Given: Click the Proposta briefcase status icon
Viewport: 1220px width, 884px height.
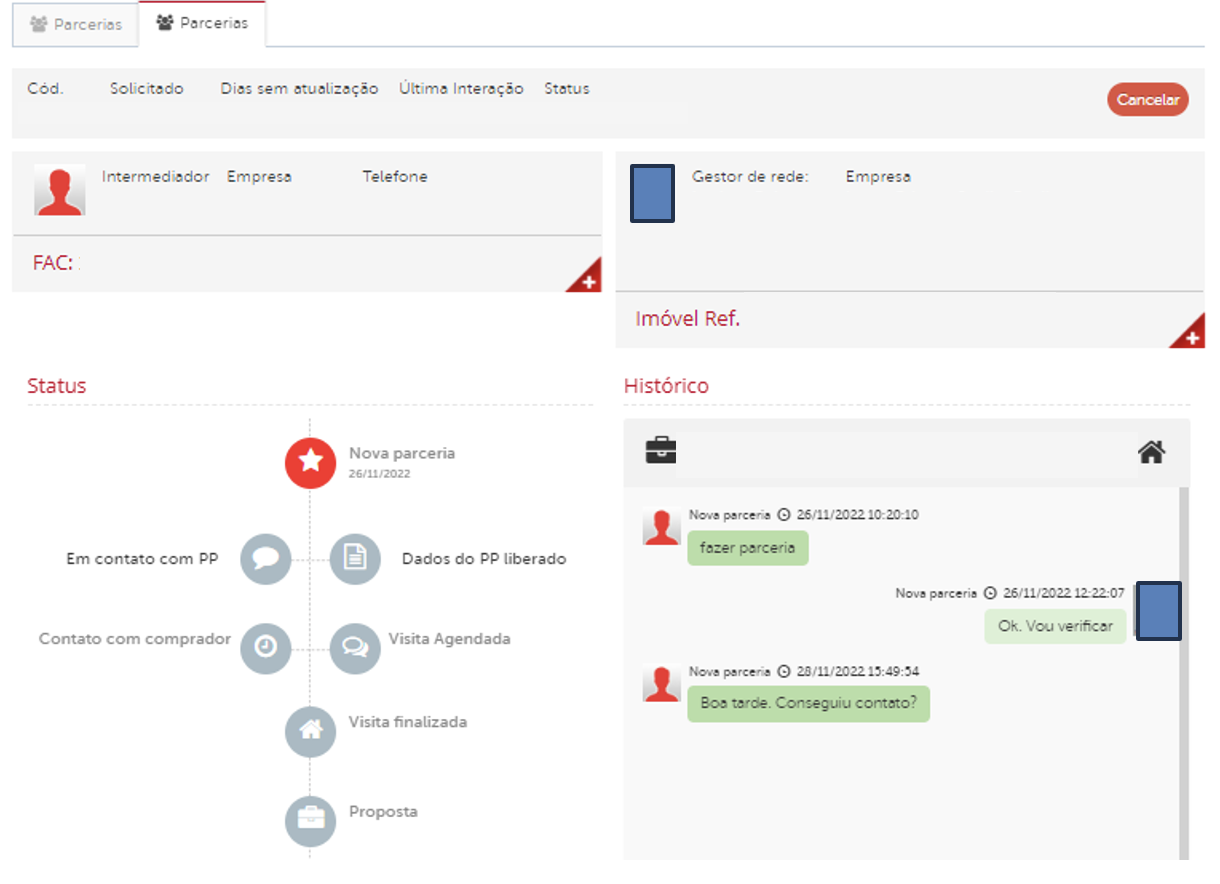Looking at the screenshot, I should pyautogui.click(x=310, y=820).
